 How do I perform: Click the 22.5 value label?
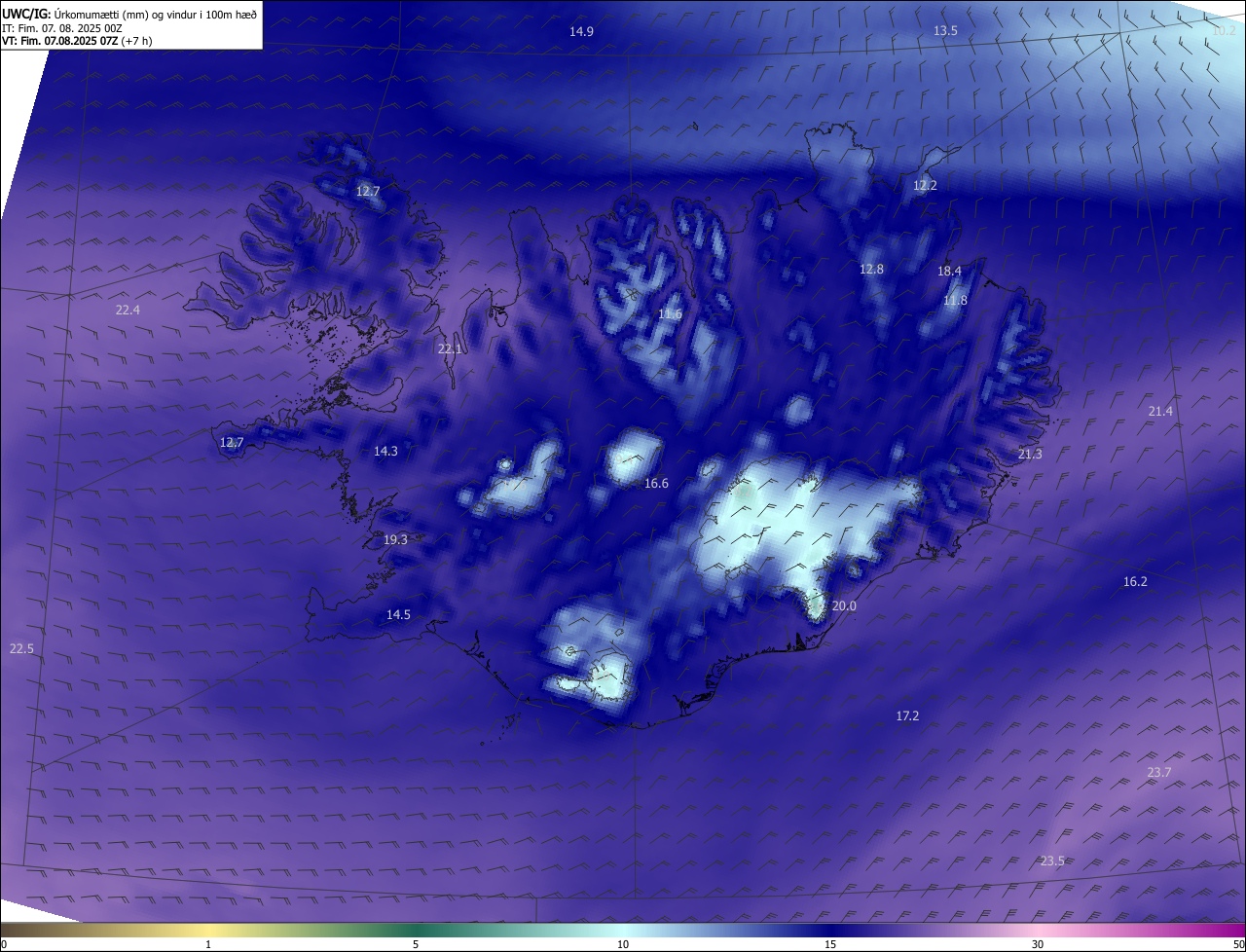click(21, 648)
